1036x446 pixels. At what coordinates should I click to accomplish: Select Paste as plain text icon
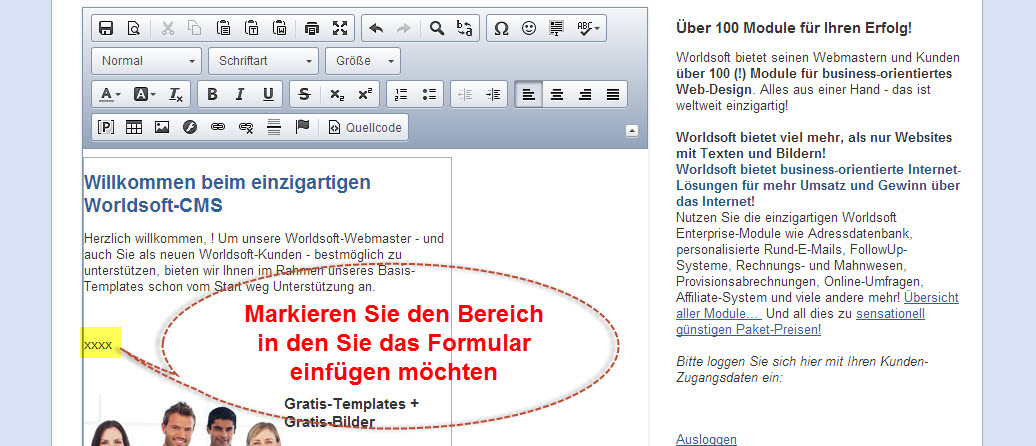point(252,28)
